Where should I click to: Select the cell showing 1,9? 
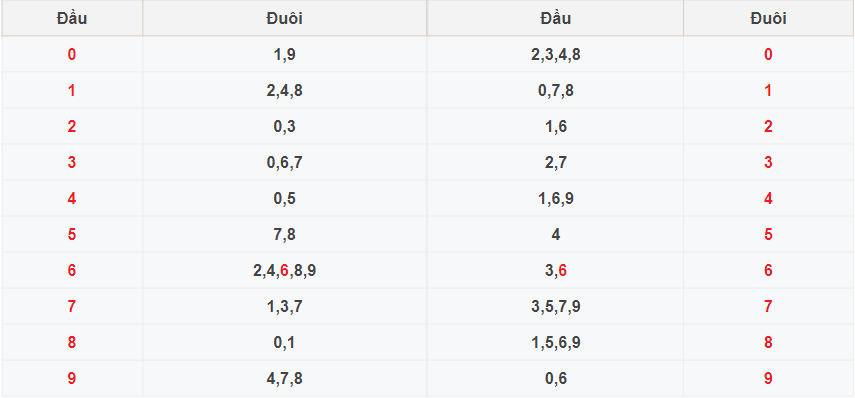point(284,55)
